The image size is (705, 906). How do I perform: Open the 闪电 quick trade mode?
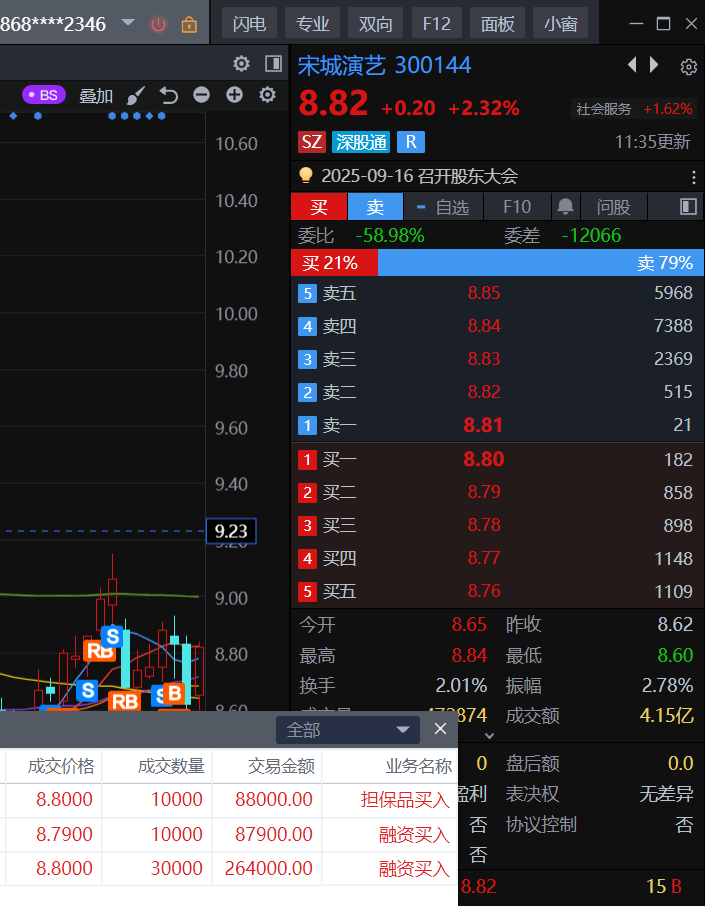249,24
